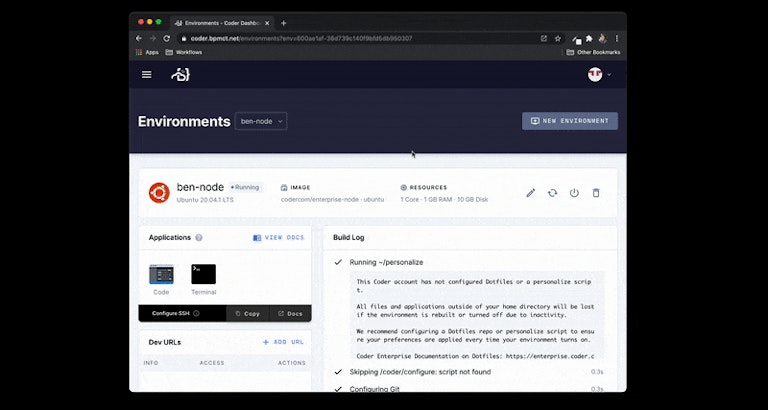Viewport: 768px width, 410px height.
Task: Power off the ben-node environment
Action: [574, 193]
